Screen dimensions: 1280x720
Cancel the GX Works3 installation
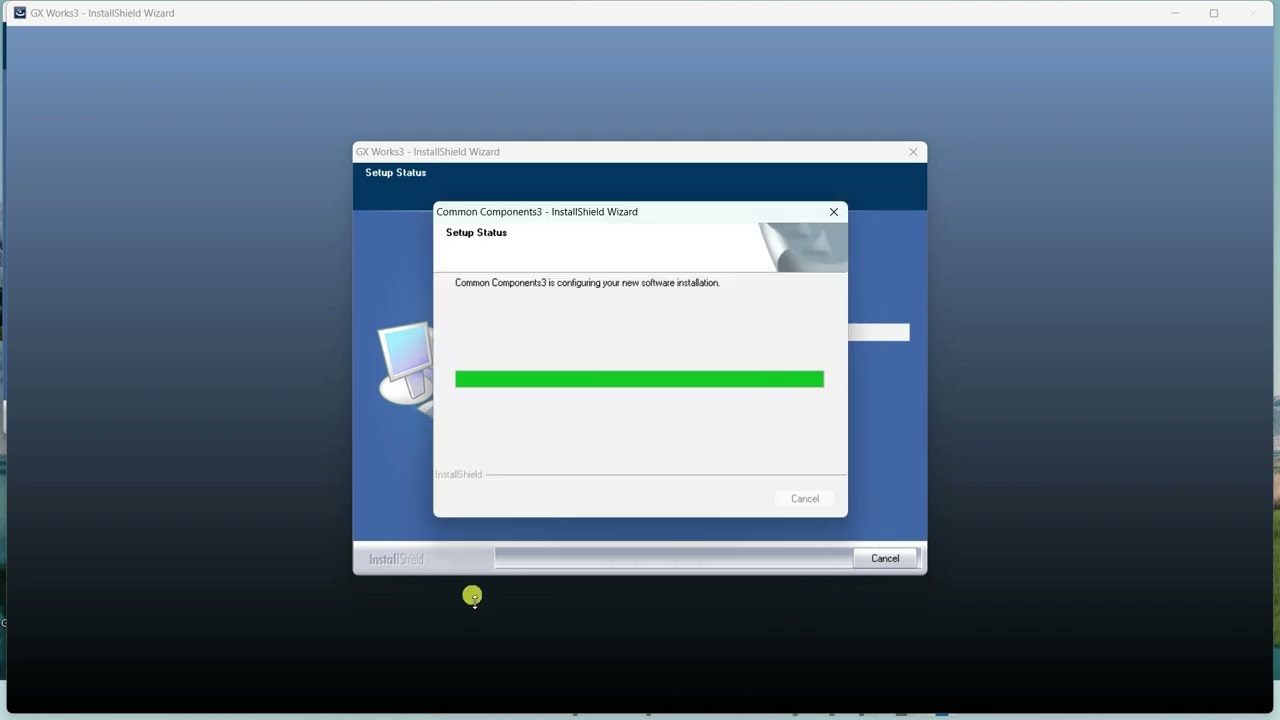pos(885,558)
